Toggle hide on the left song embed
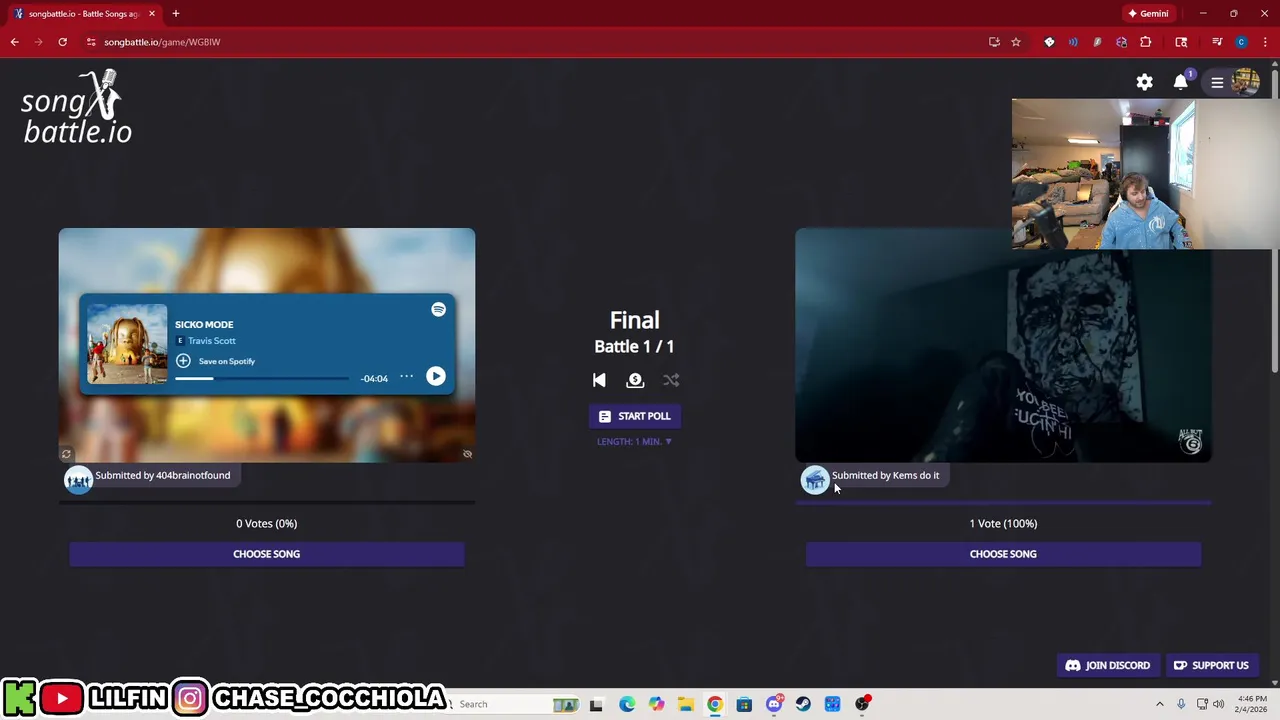The image size is (1280, 720). tap(467, 454)
